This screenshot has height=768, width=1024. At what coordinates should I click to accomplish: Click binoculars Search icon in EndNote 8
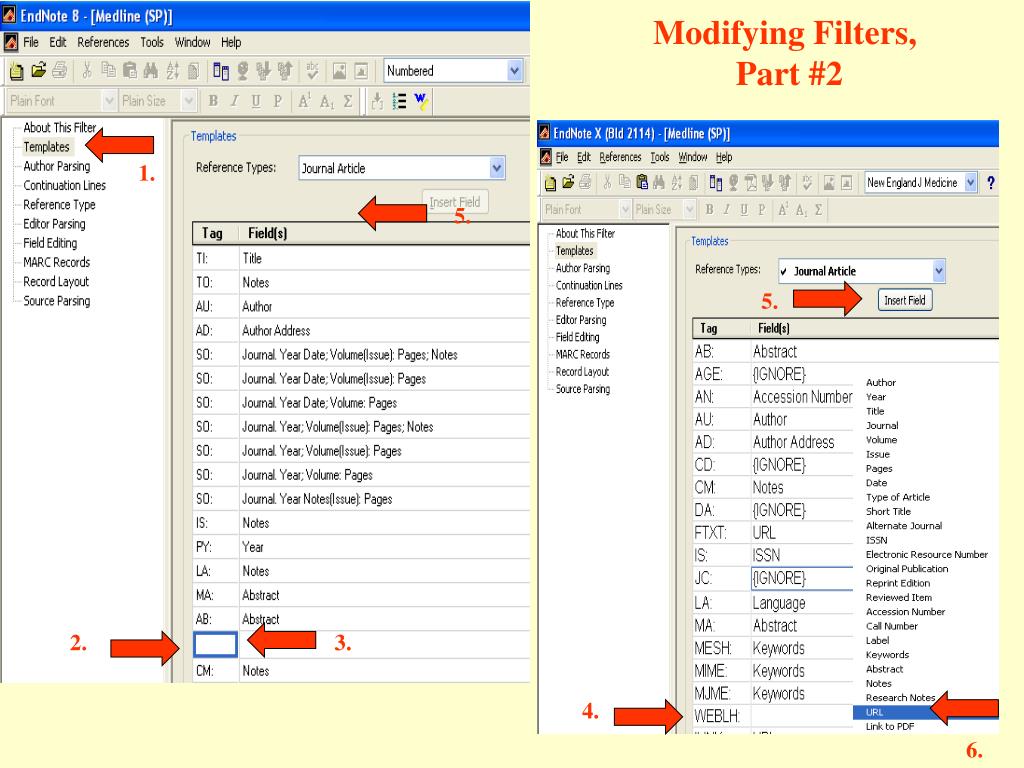pos(151,70)
